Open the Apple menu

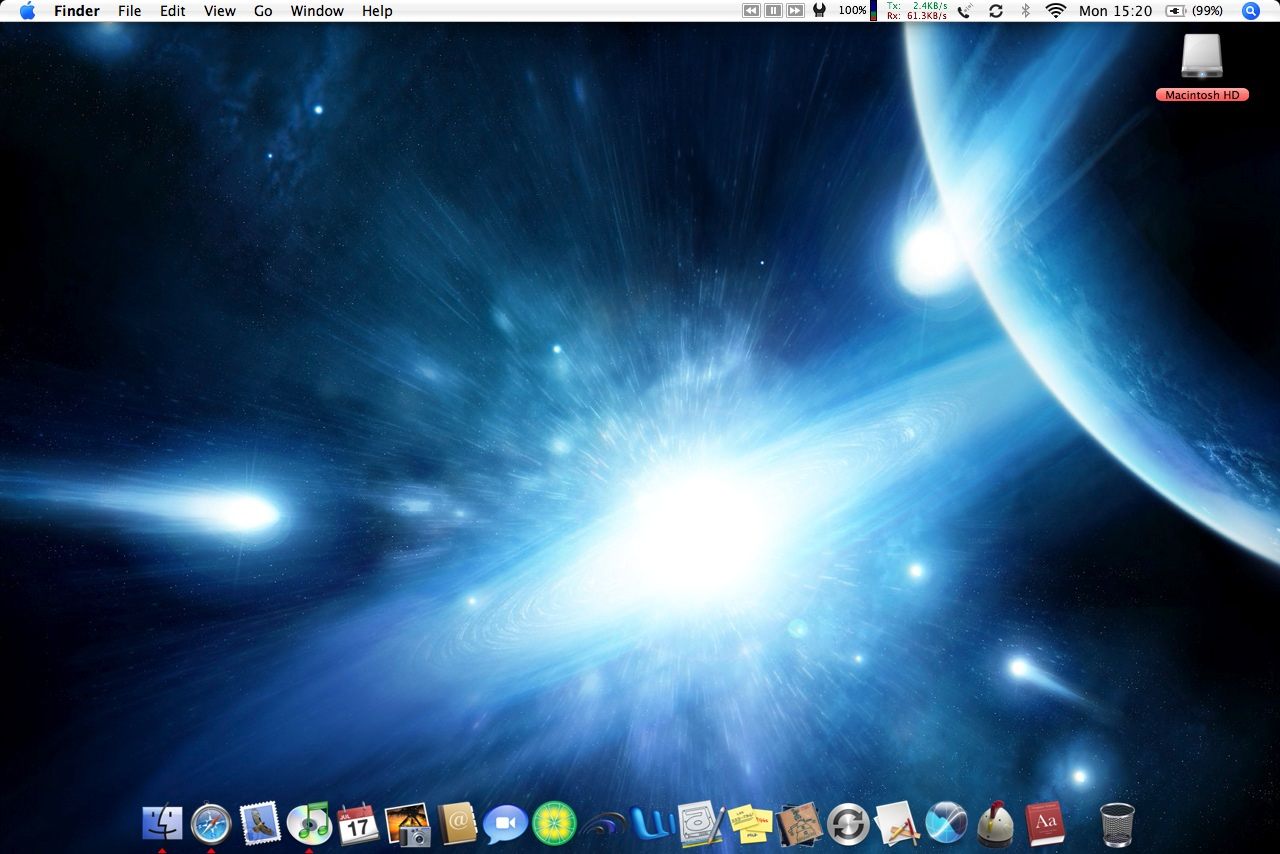pos(27,11)
